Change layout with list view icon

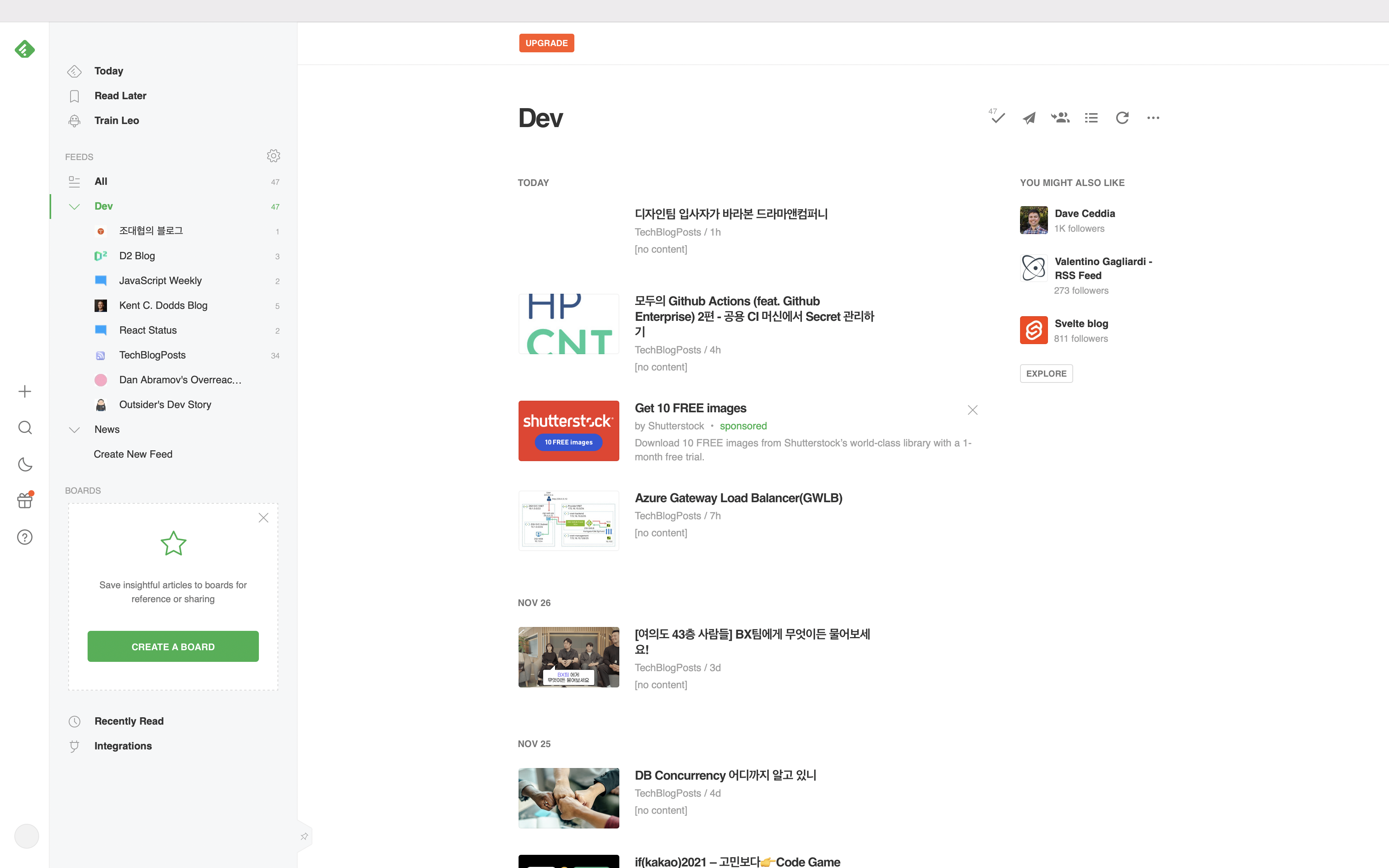click(x=1091, y=118)
